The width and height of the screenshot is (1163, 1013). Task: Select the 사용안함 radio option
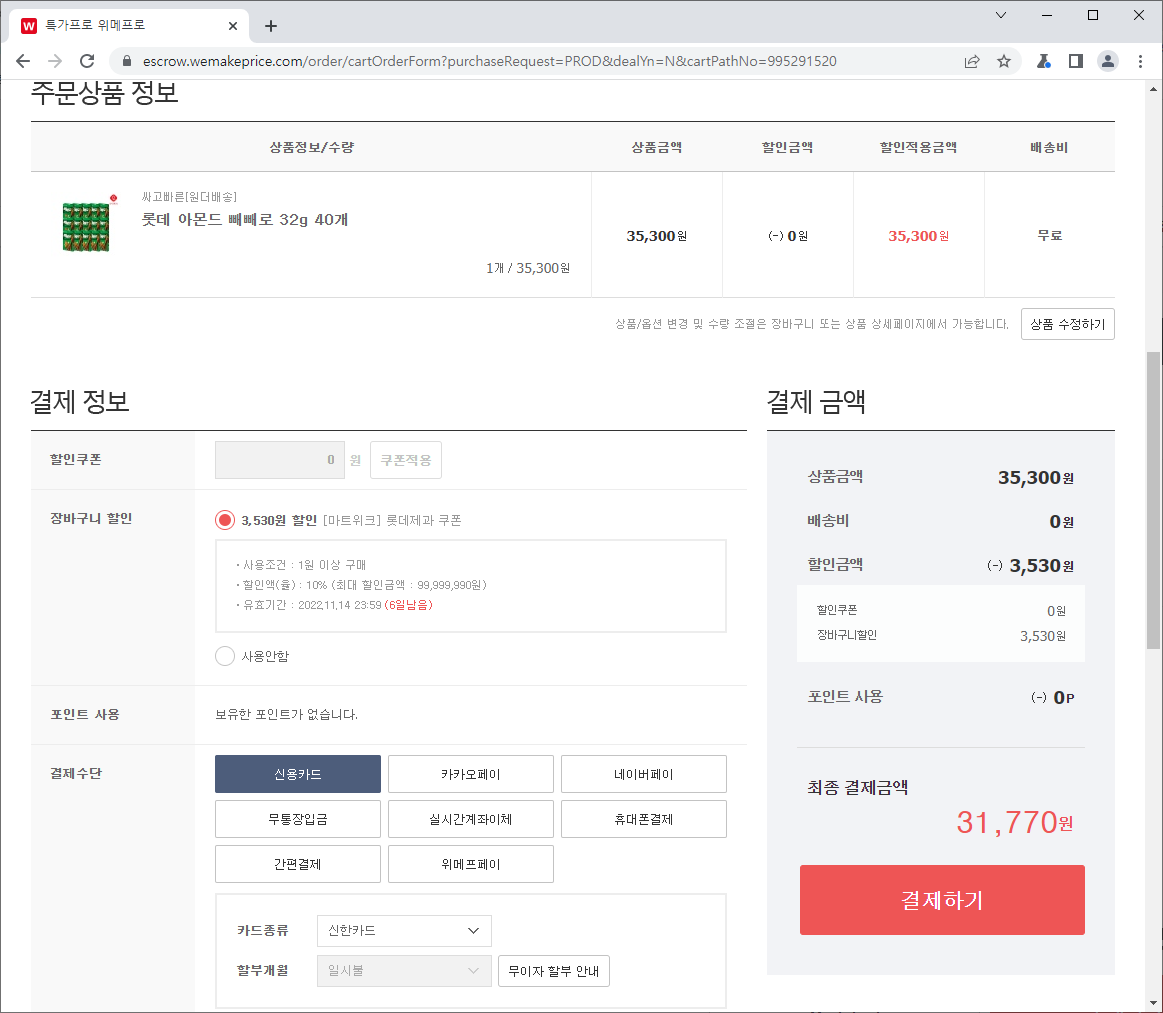[225, 656]
